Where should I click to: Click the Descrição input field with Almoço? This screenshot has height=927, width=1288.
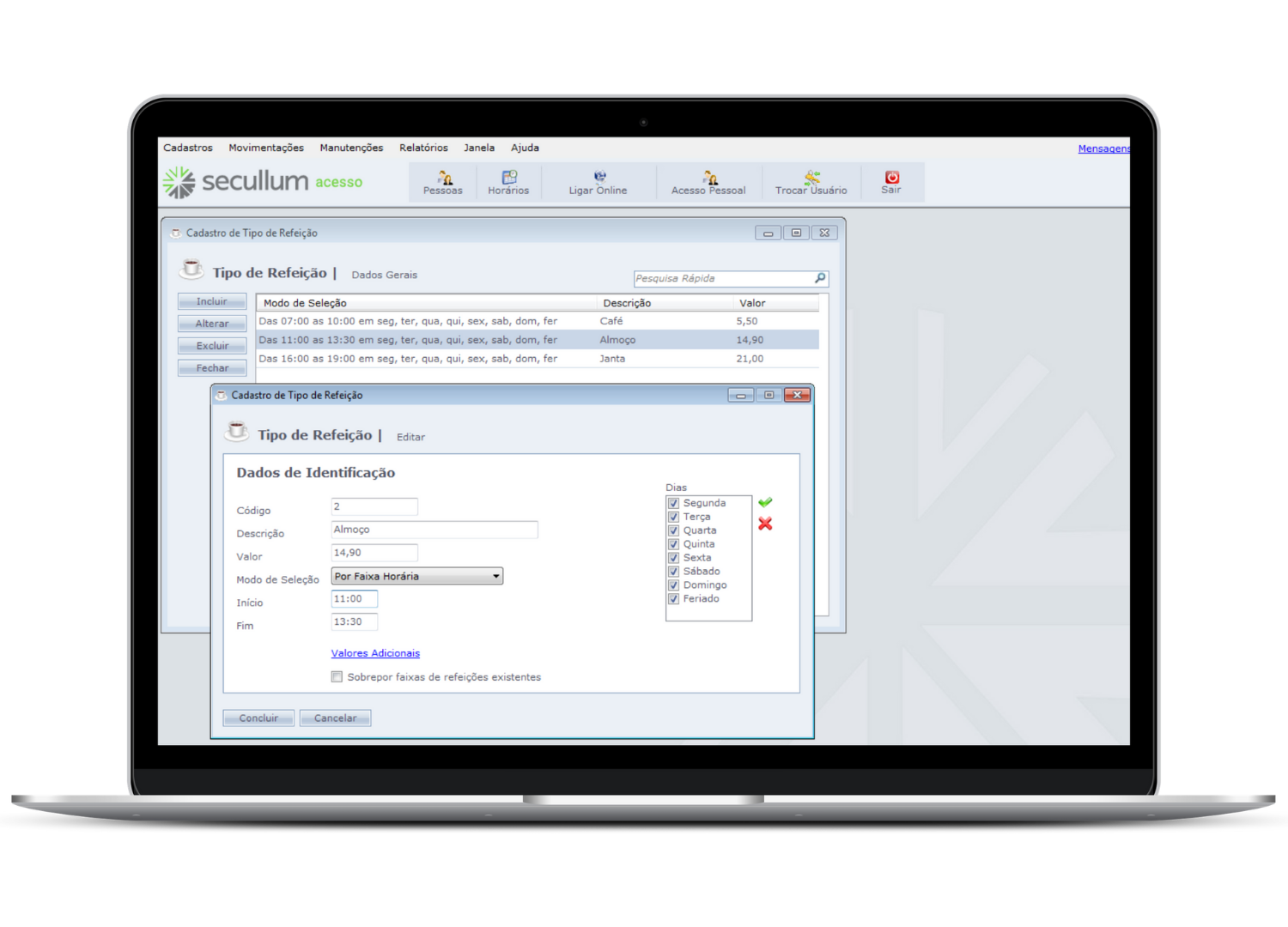tap(434, 530)
